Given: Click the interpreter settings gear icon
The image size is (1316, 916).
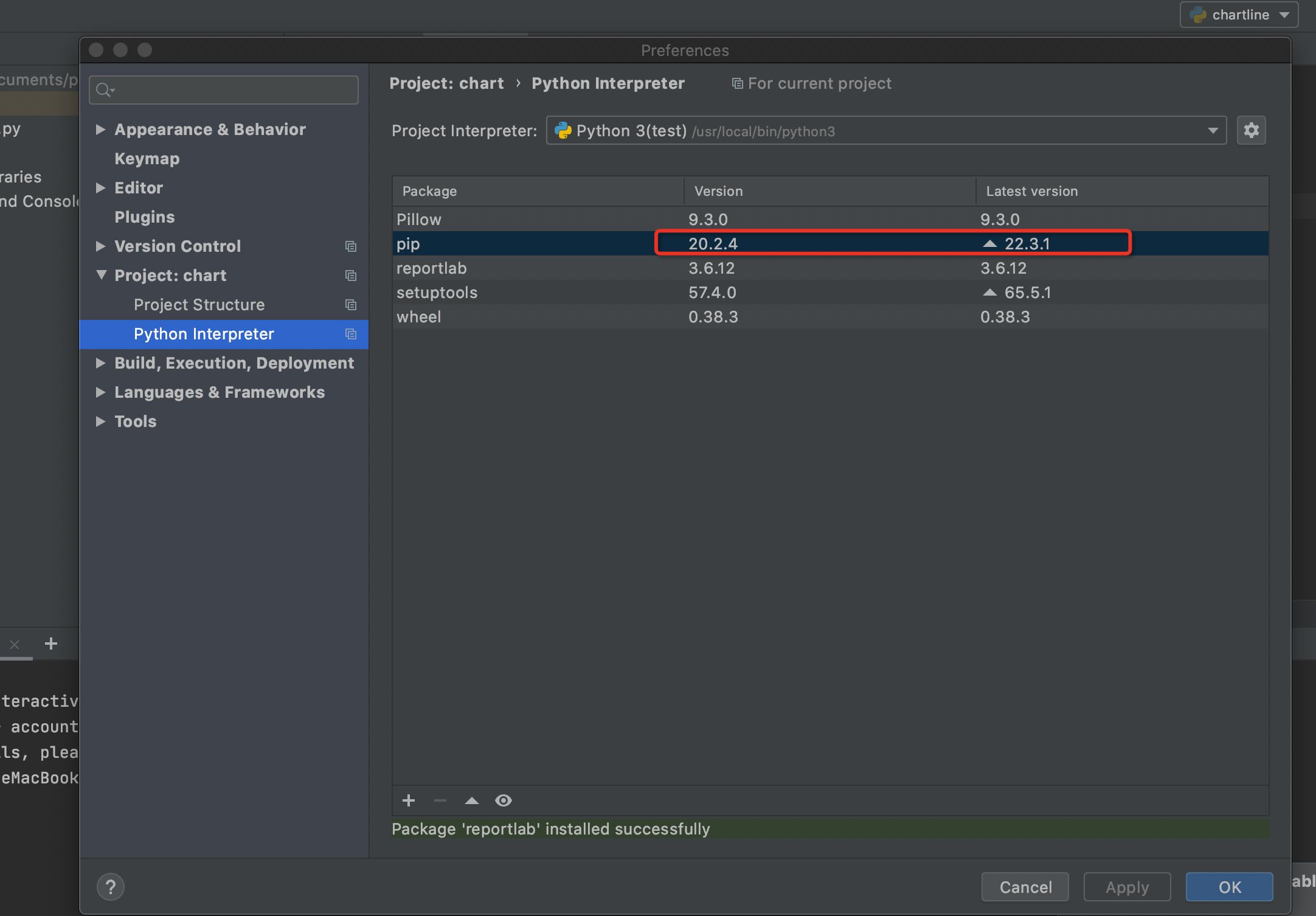Looking at the screenshot, I should pyautogui.click(x=1251, y=130).
